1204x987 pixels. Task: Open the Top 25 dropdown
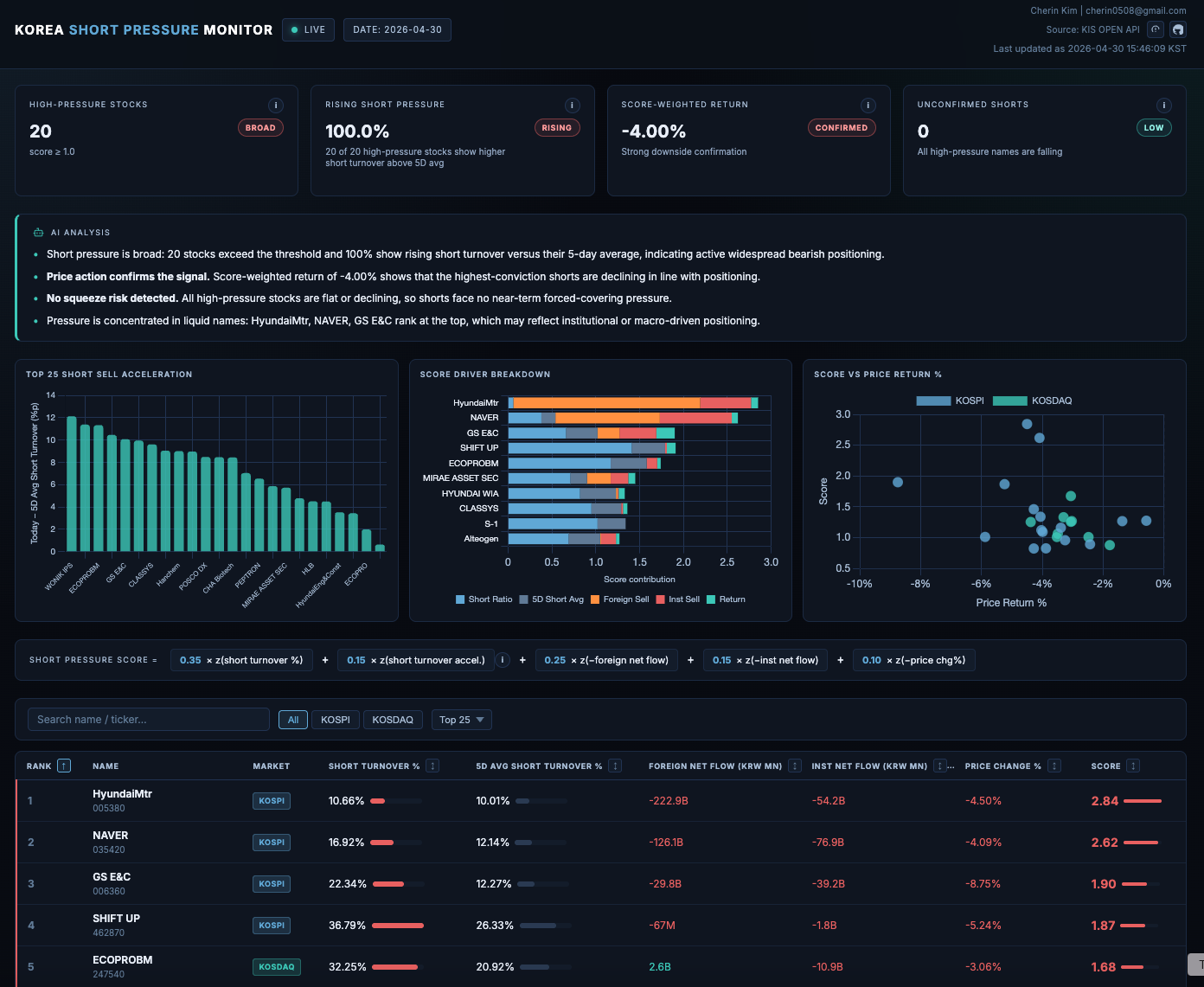pos(462,720)
